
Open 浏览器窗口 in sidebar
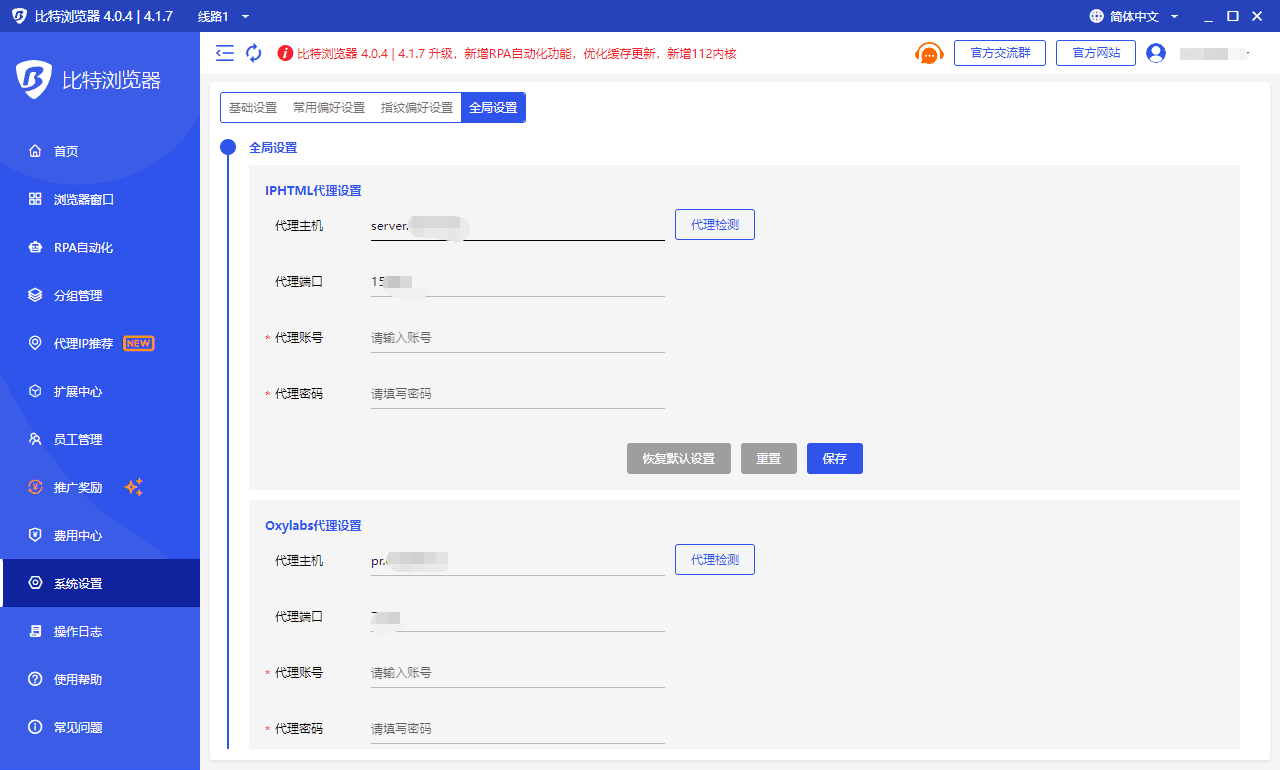84,199
